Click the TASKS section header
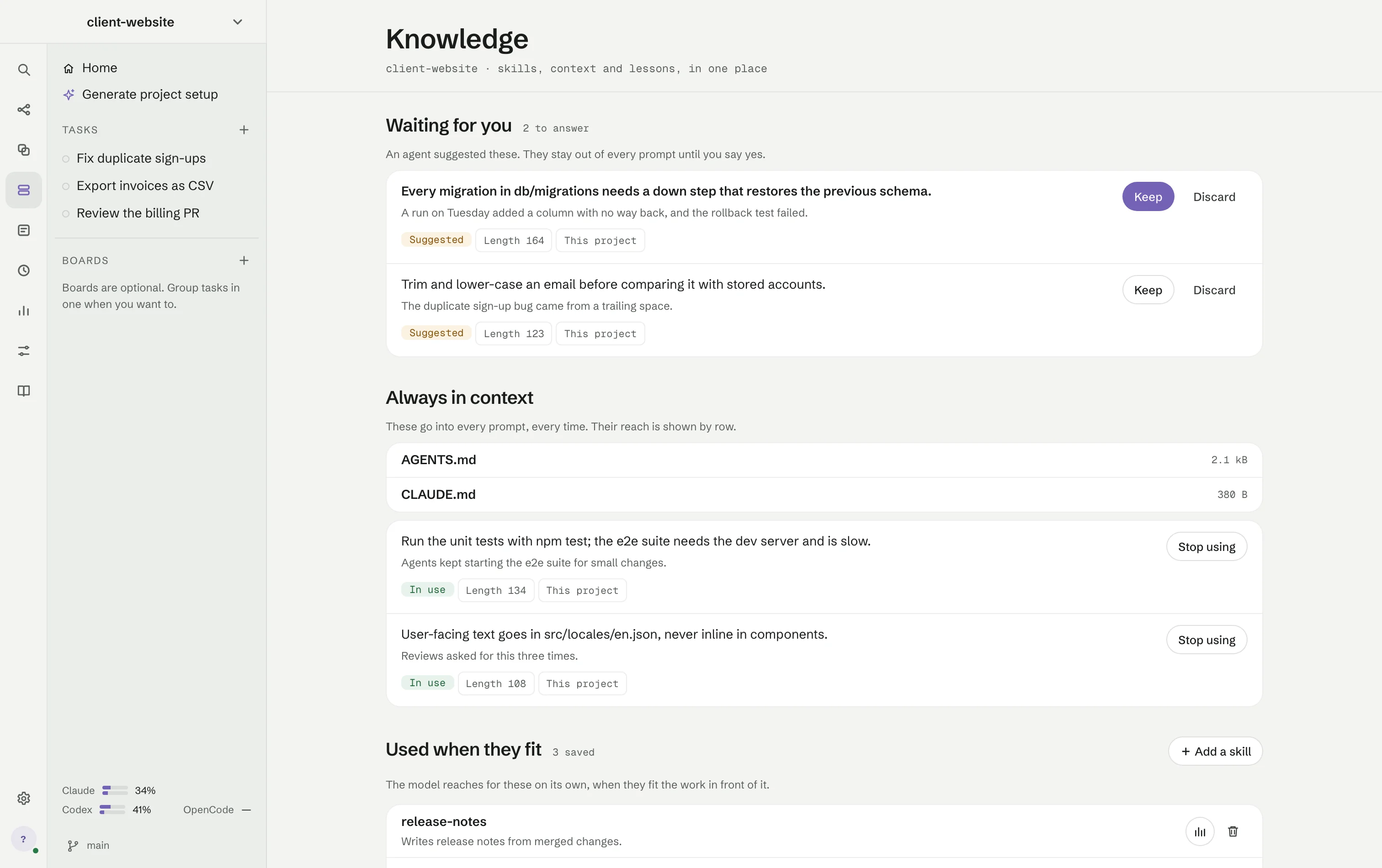This screenshot has height=868, width=1382. click(x=80, y=130)
